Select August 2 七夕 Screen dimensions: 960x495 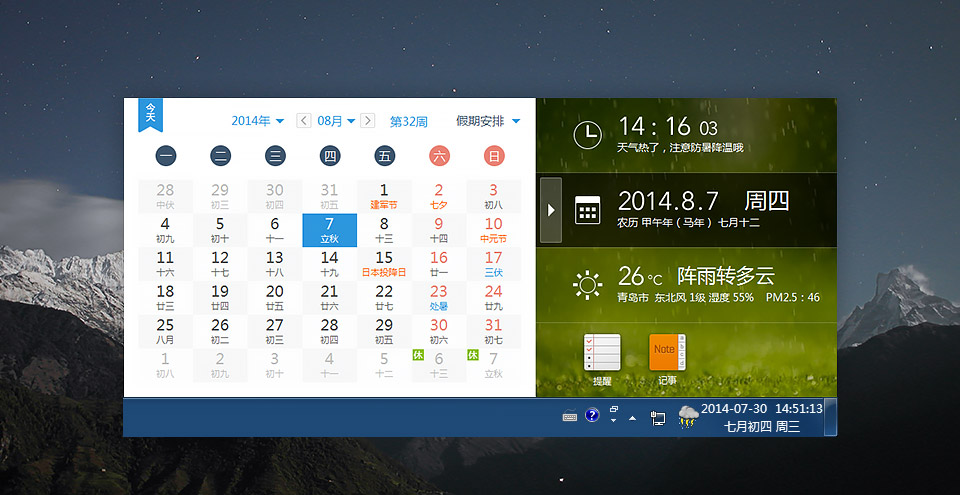coord(438,196)
